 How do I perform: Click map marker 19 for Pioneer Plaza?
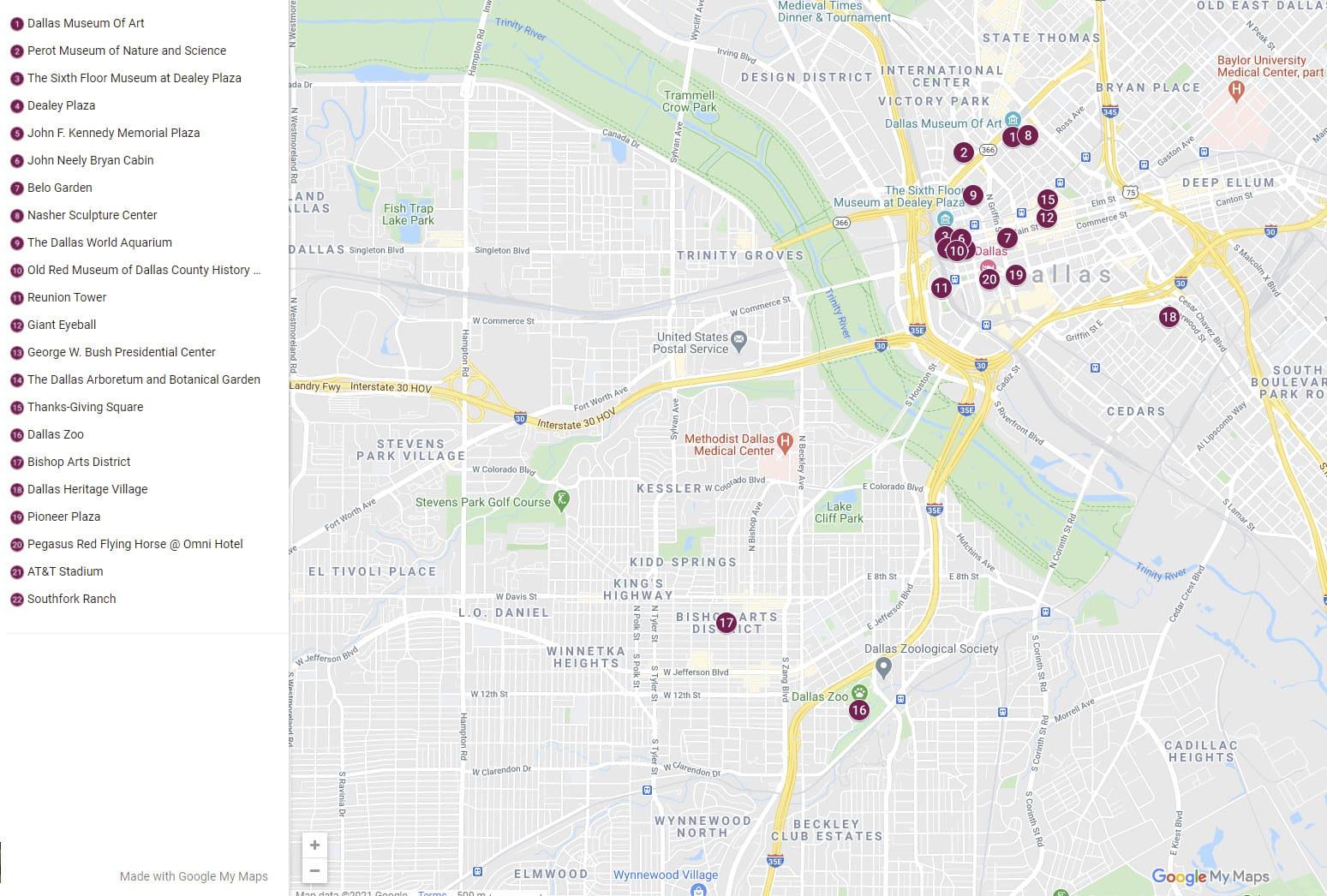pyautogui.click(x=1015, y=275)
